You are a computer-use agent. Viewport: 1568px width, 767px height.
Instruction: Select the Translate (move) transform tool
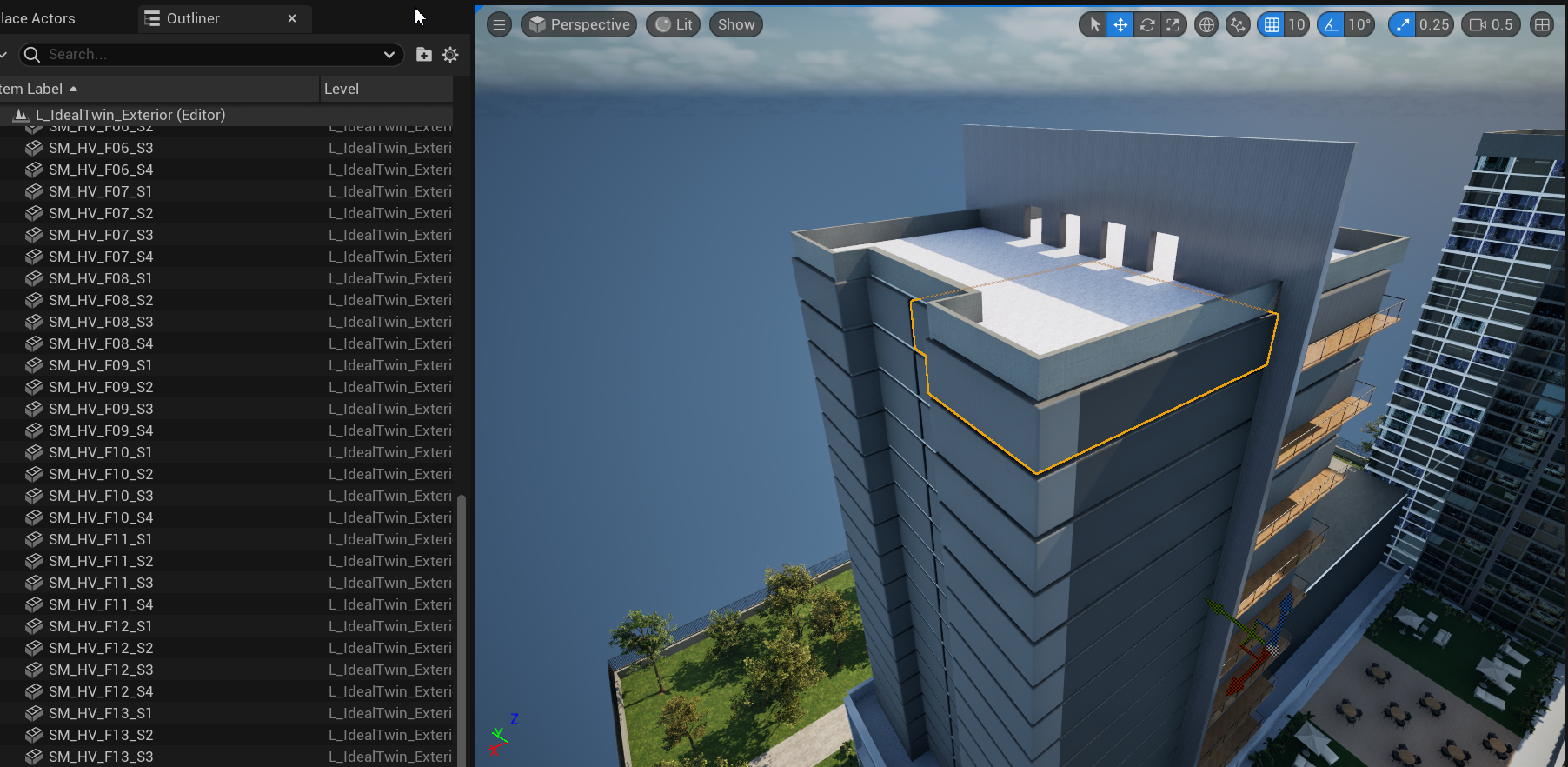pos(1120,24)
